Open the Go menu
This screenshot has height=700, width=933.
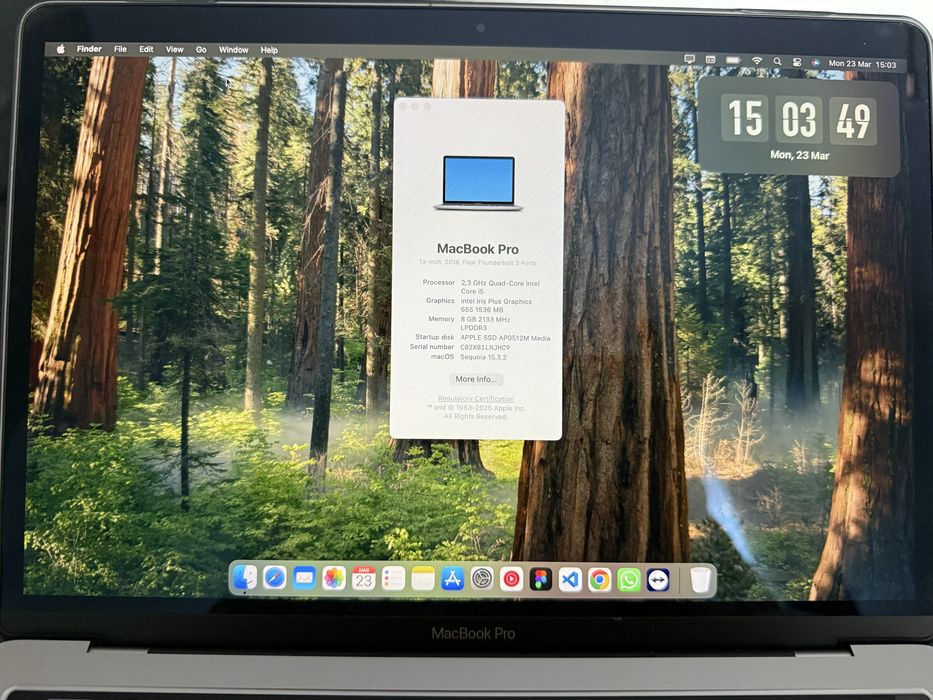[x=201, y=50]
